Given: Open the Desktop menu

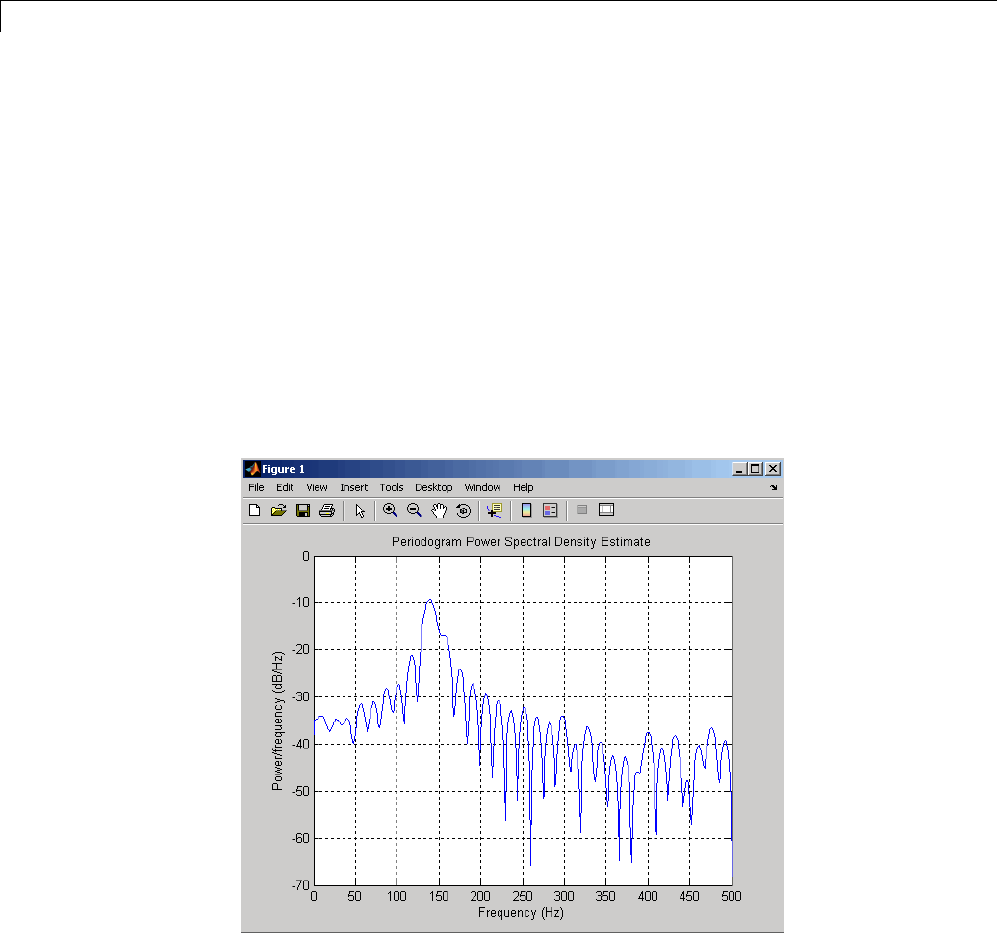Looking at the screenshot, I should 434,488.
